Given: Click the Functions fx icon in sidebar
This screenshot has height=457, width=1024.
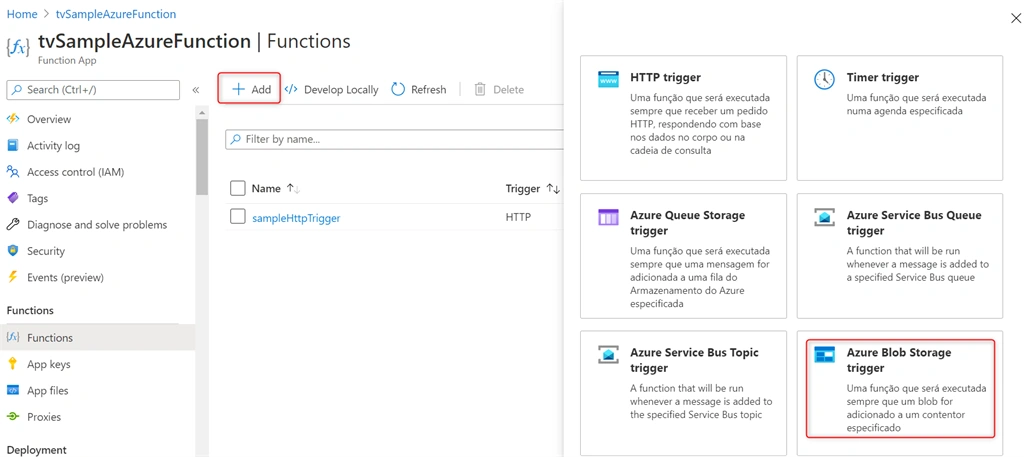Looking at the screenshot, I should point(13,337).
